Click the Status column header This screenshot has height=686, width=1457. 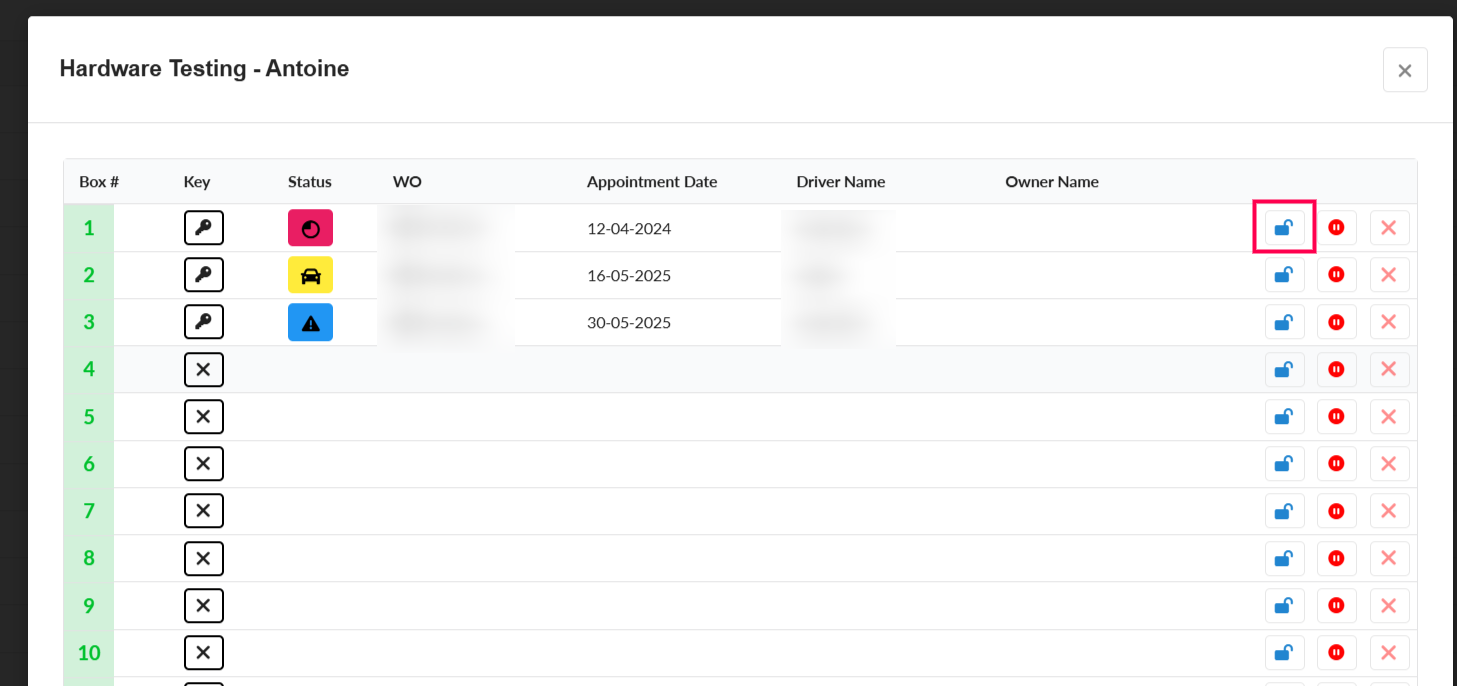coord(309,182)
